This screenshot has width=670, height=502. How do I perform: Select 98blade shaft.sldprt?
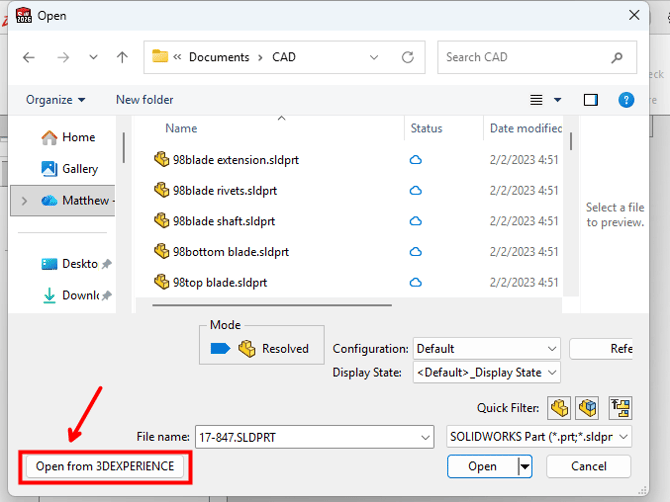pos(223,221)
